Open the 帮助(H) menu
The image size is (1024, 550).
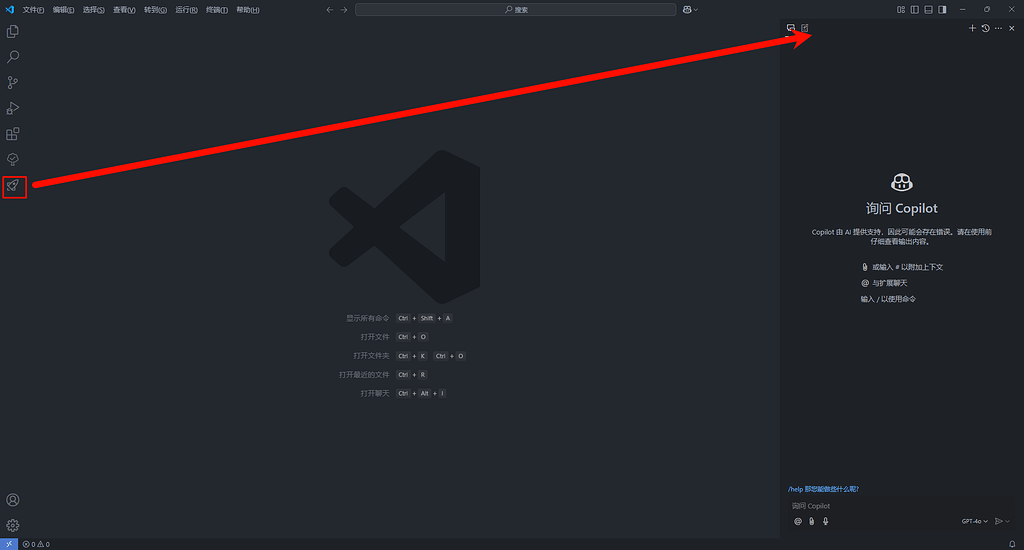coord(248,10)
